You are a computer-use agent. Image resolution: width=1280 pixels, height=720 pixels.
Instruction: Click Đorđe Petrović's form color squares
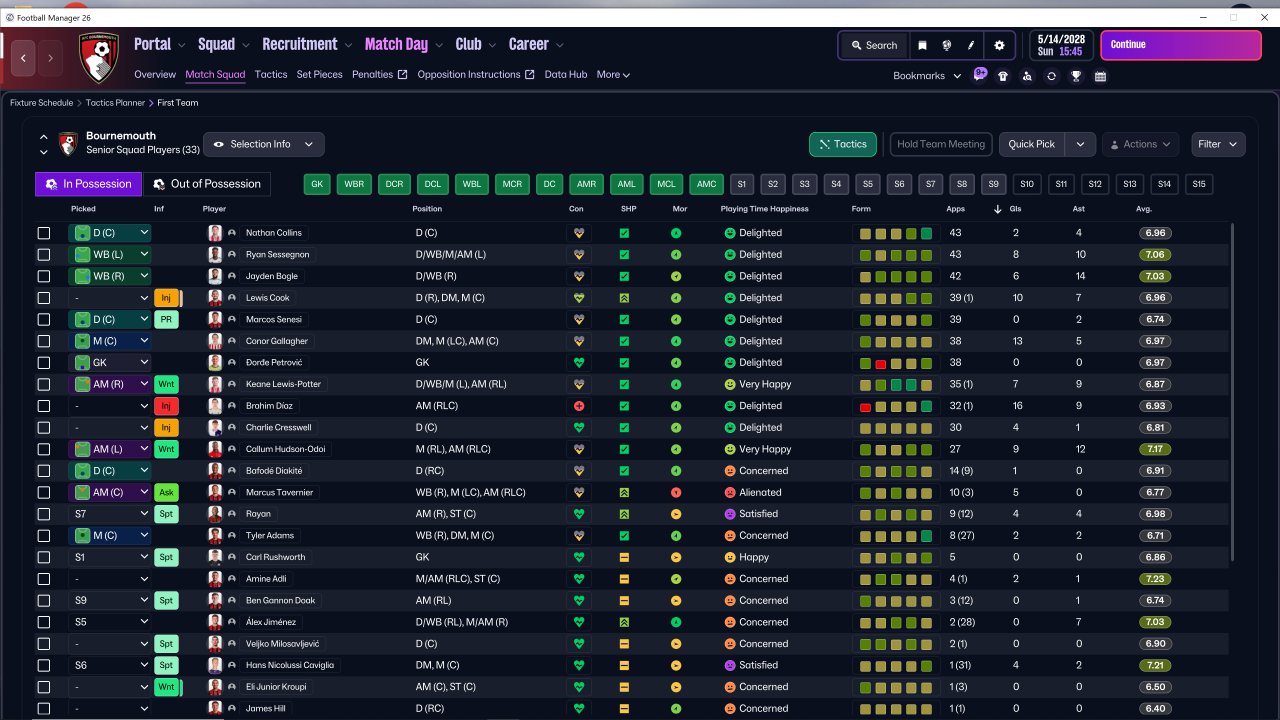tap(896, 363)
